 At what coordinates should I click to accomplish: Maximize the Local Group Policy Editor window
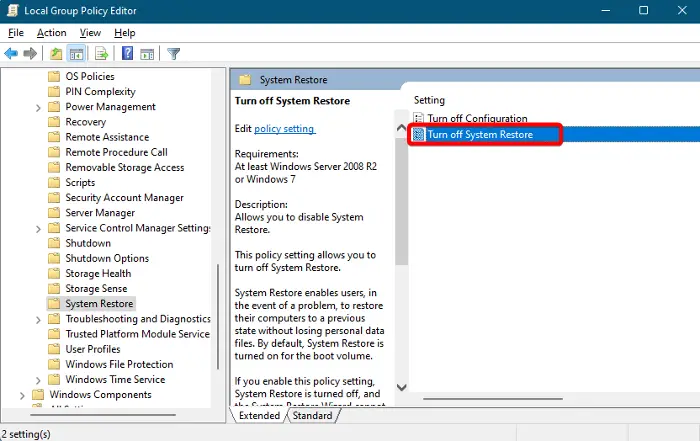click(x=643, y=10)
